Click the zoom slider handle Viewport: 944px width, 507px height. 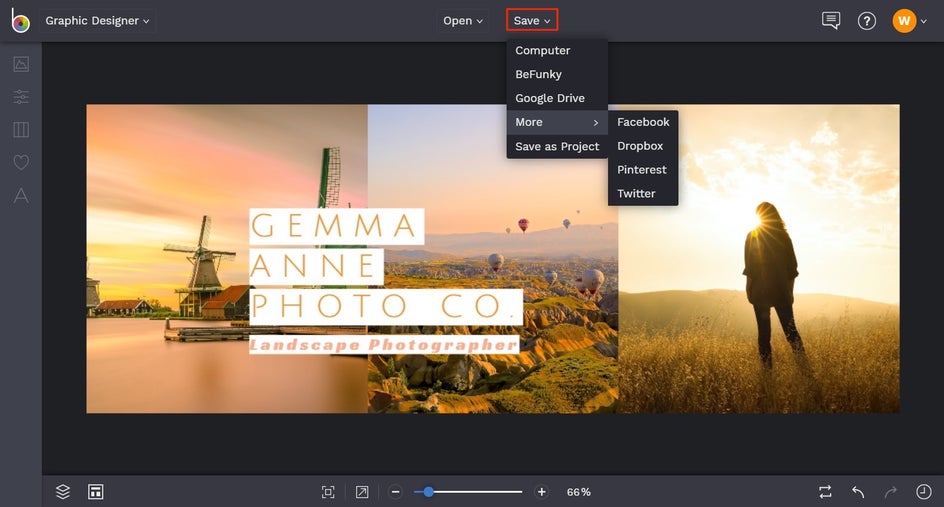pyautogui.click(x=429, y=492)
